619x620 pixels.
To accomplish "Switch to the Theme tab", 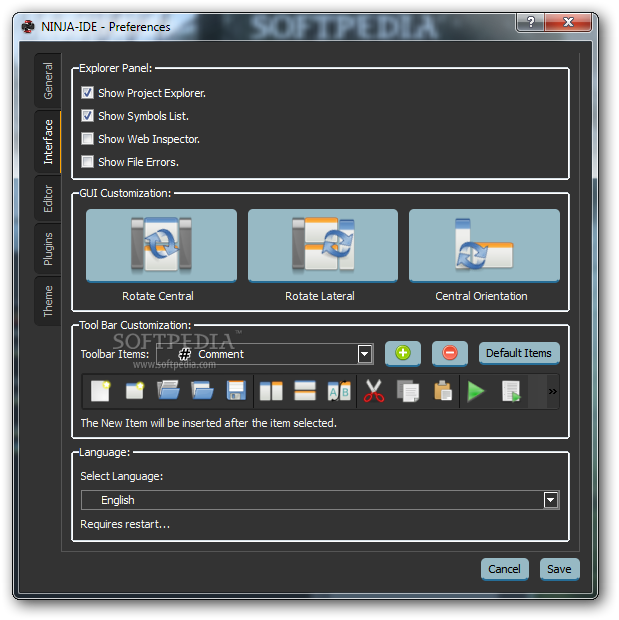I will click(48, 301).
